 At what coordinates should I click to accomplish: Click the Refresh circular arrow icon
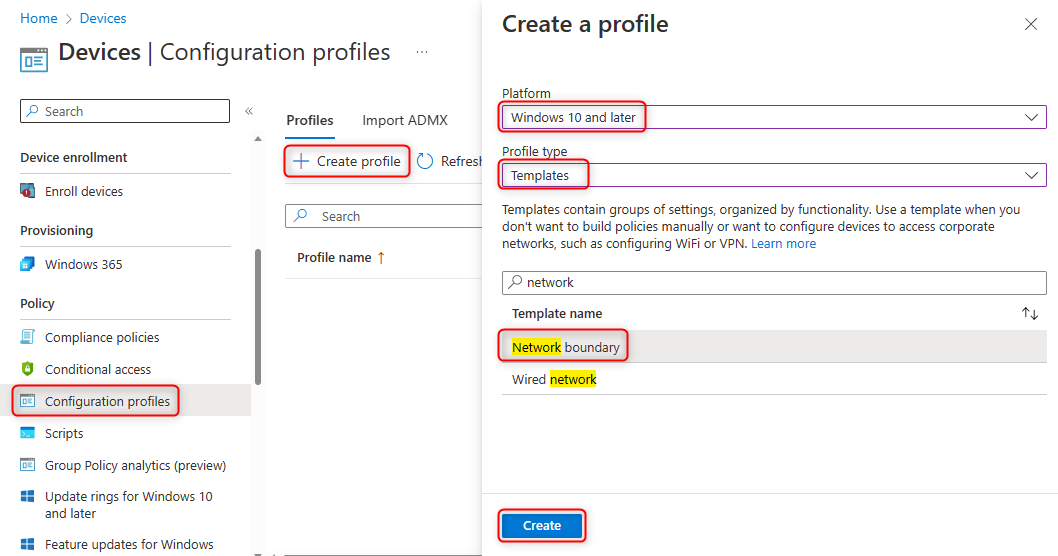click(425, 161)
